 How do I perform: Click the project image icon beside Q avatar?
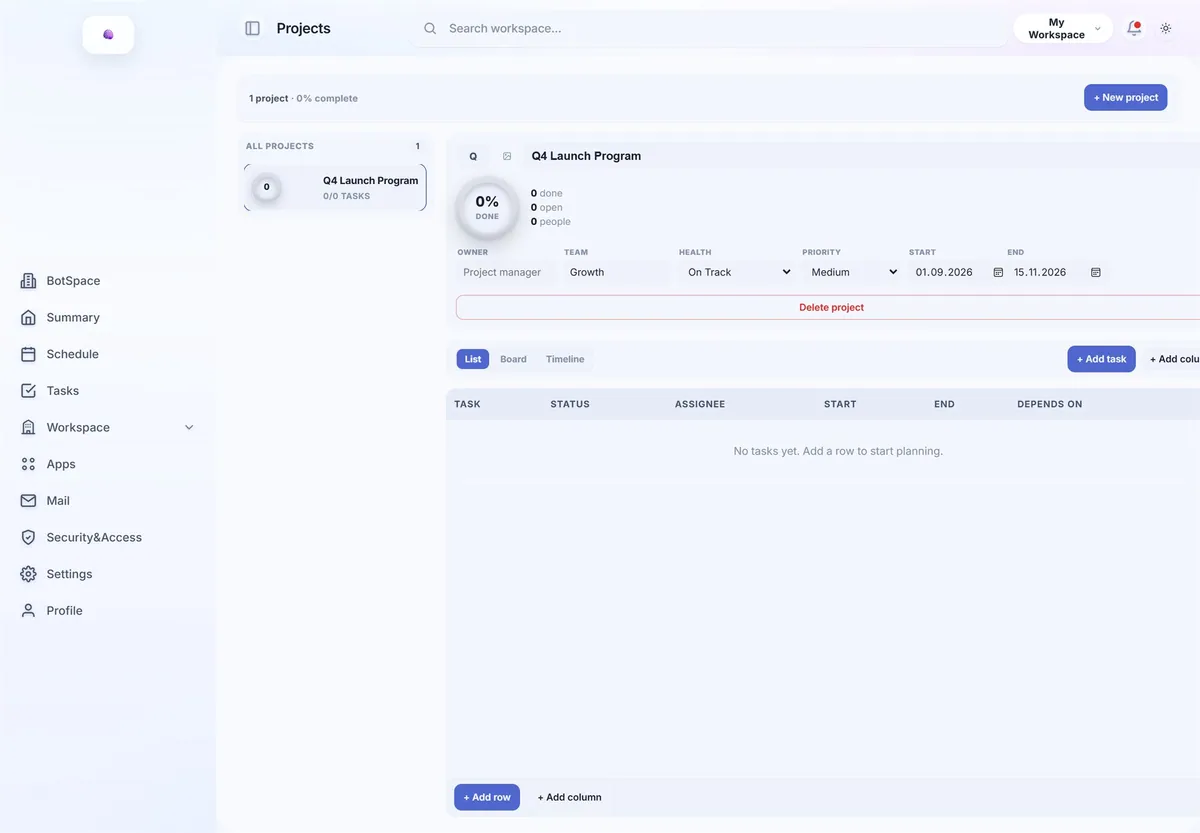[x=507, y=156]
